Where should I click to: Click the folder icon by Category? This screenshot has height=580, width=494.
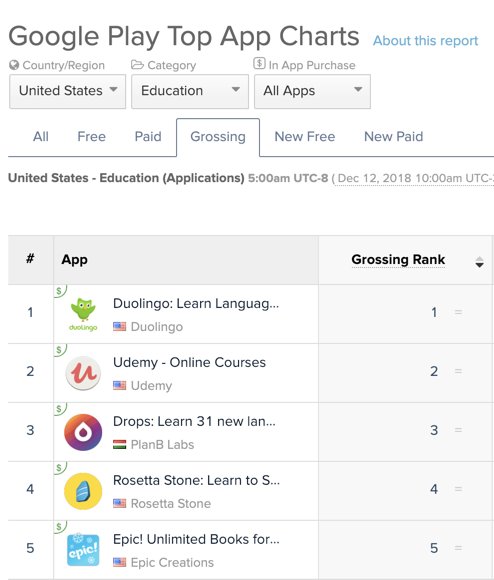[137, 65]
